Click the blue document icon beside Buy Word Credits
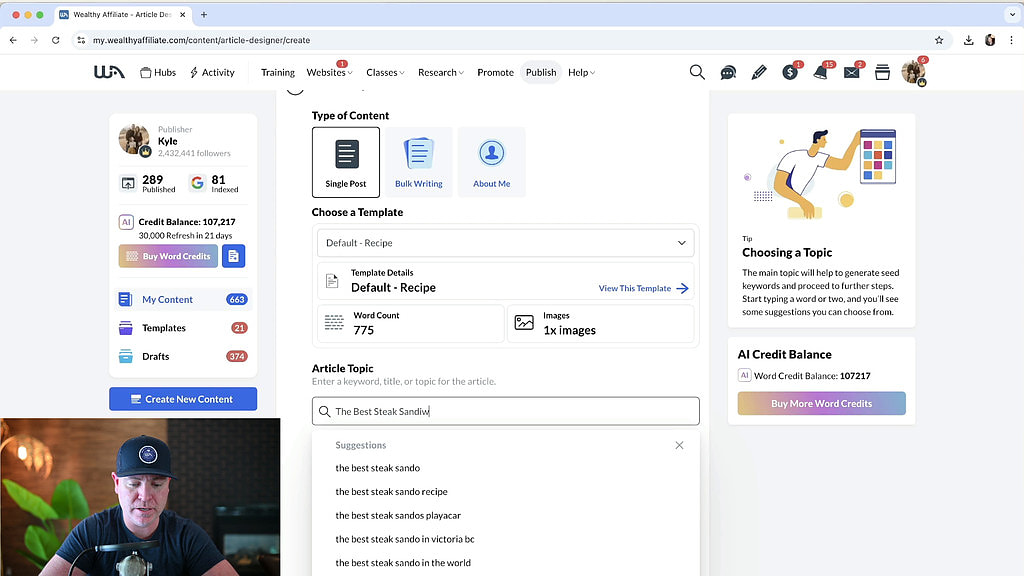The width and height of the screenshot is (1024, 576). click(233, 256)
